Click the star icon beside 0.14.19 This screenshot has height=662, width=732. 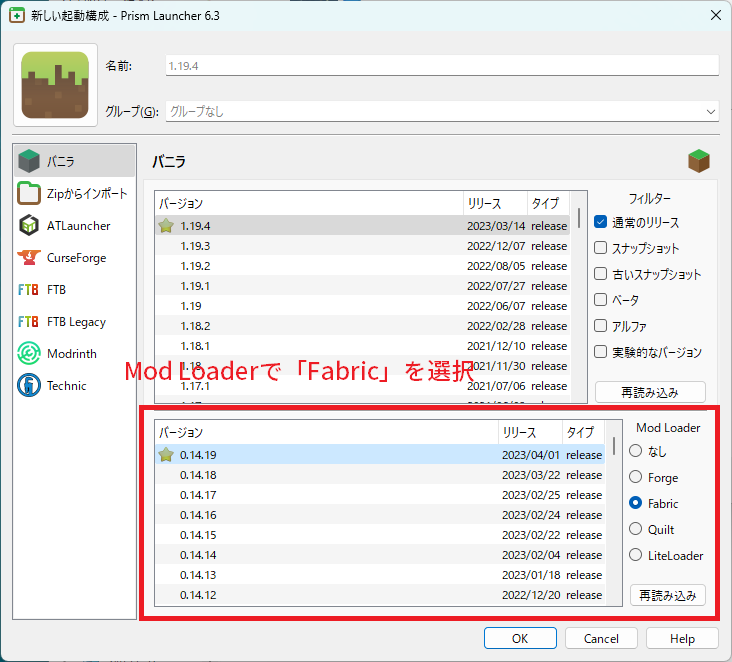tap(166, 455)
